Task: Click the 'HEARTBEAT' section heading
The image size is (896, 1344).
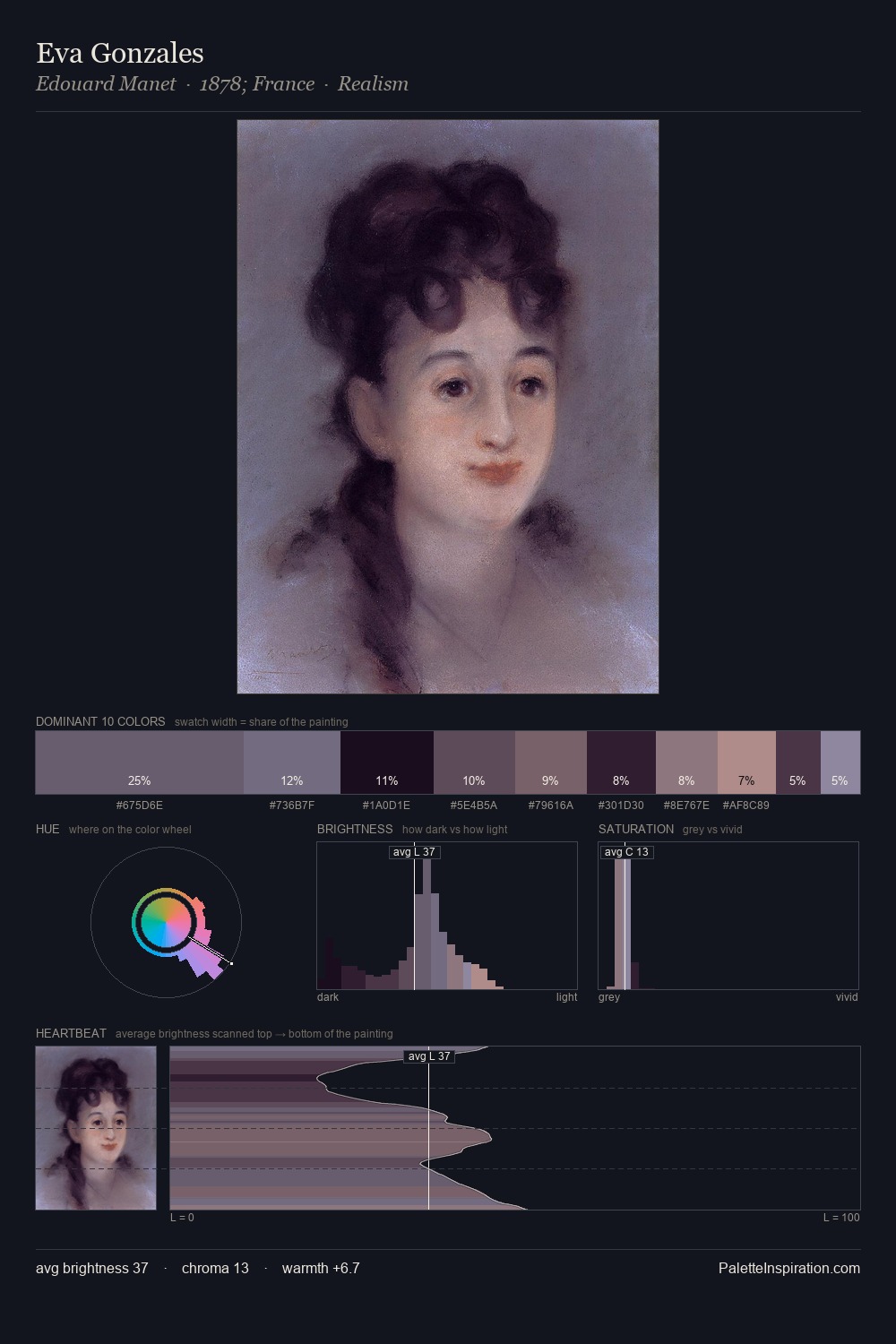Action: click(71, 1033)
